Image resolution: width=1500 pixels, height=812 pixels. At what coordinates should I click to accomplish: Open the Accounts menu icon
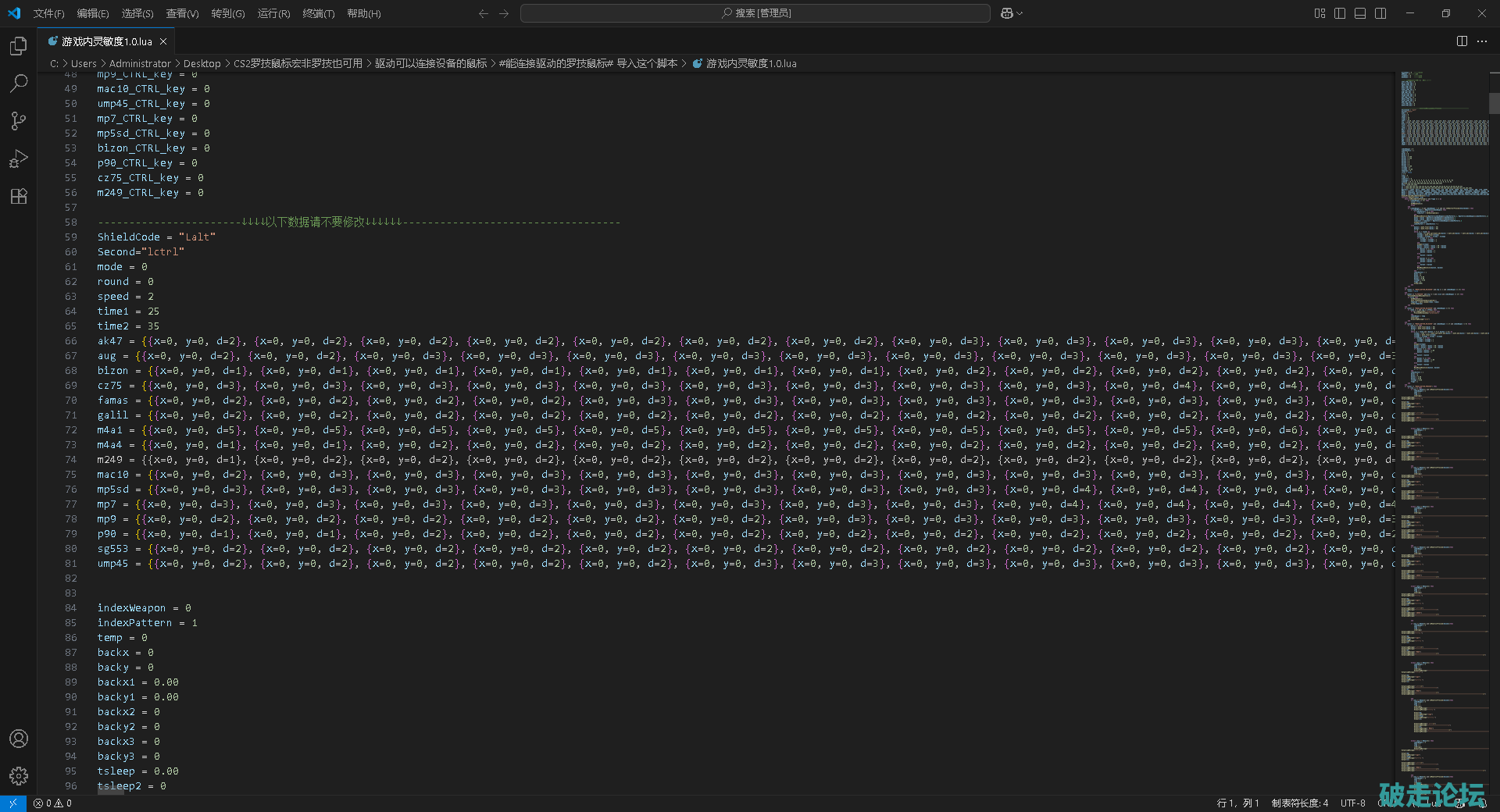pos(19,739)
